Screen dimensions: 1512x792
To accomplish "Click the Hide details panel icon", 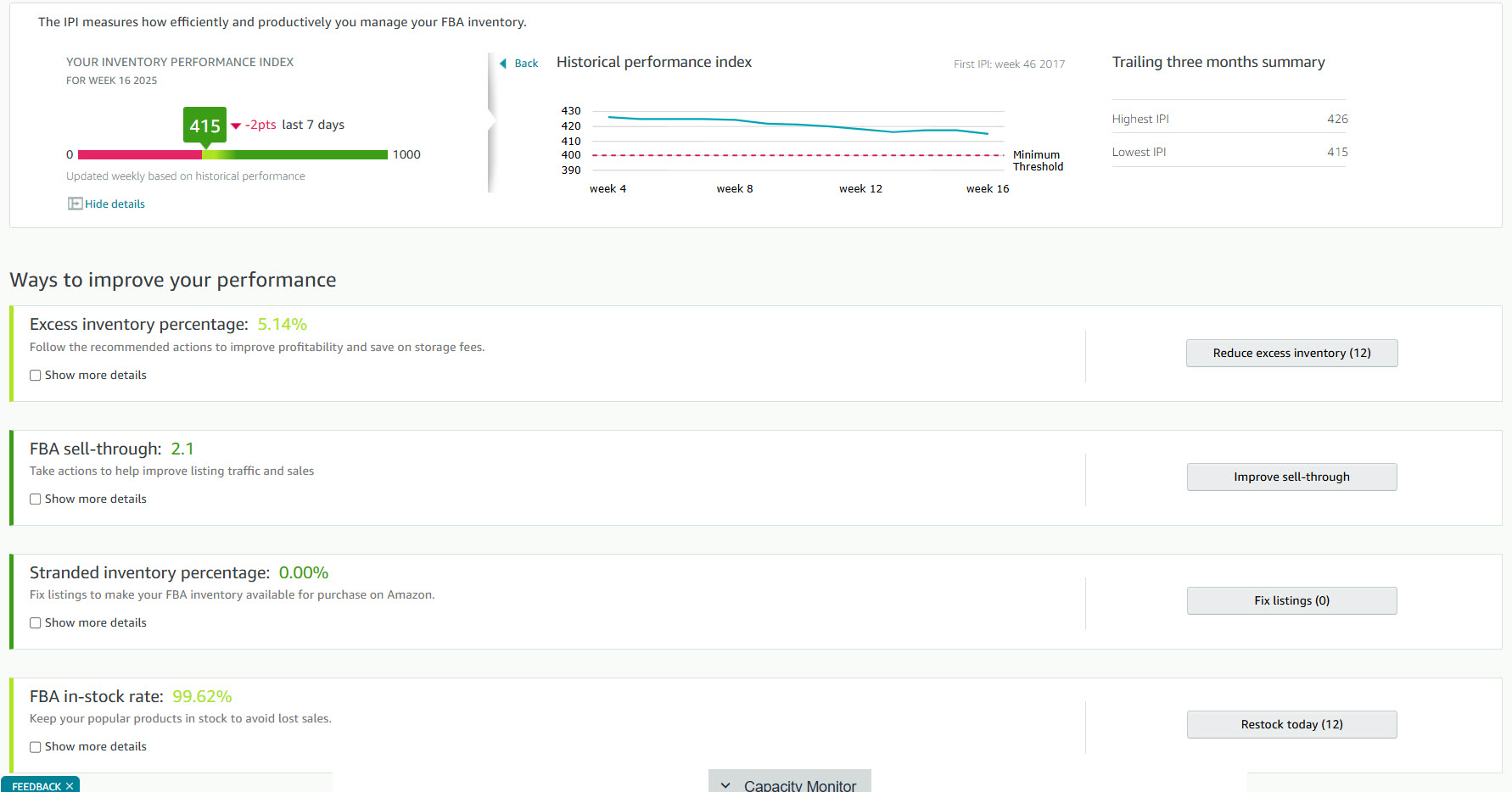I will point(75,204).
